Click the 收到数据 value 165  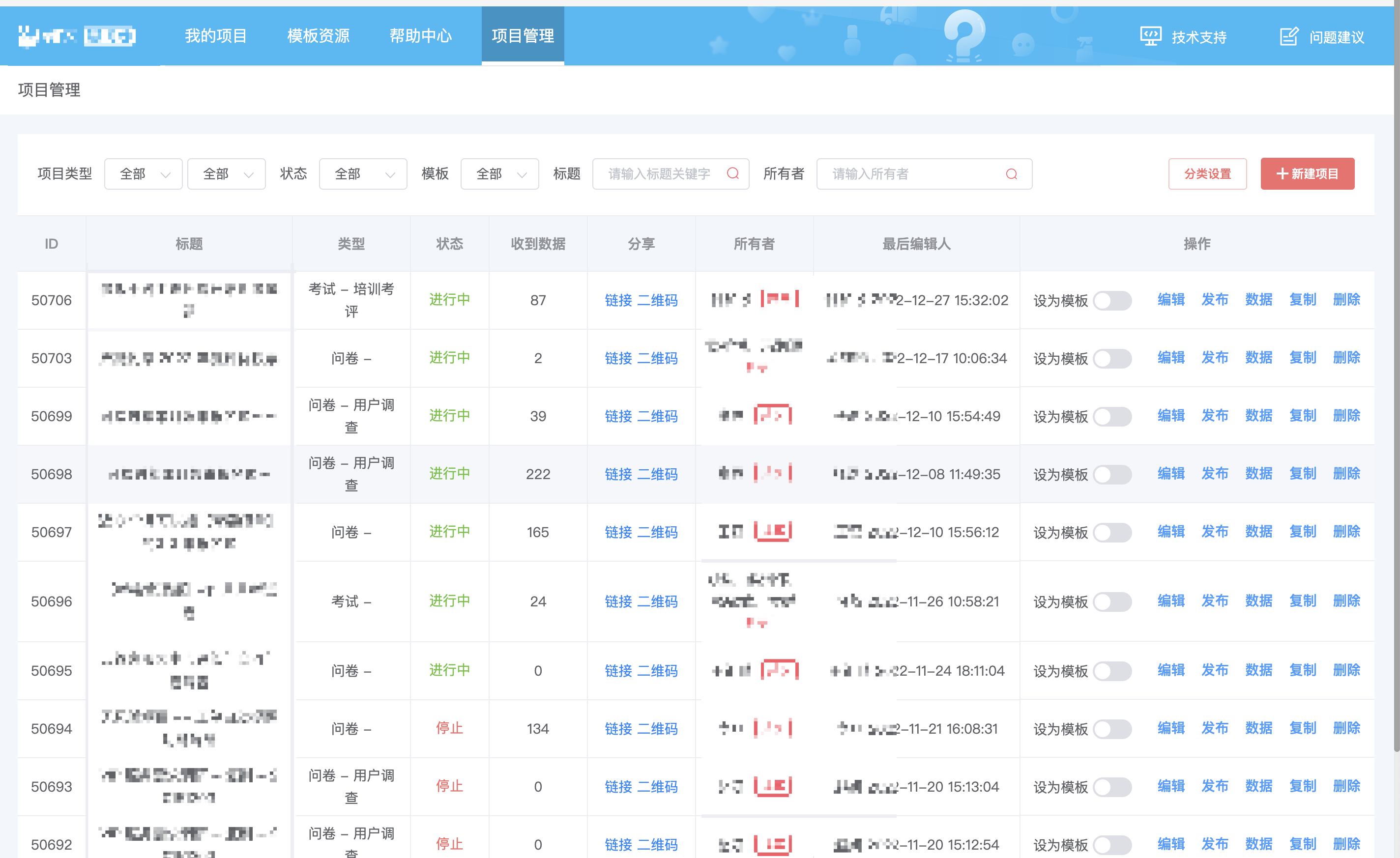pos(537,532)
